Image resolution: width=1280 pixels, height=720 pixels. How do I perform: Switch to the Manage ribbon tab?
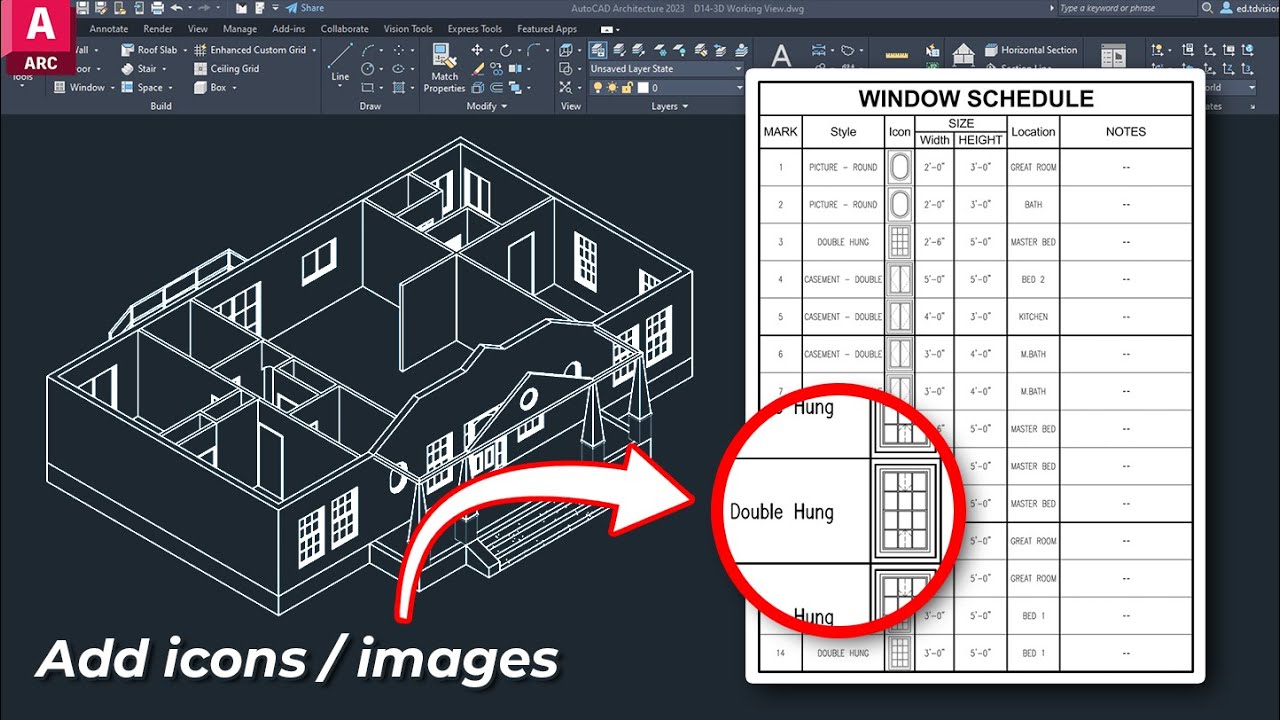(x=240, y=29)
